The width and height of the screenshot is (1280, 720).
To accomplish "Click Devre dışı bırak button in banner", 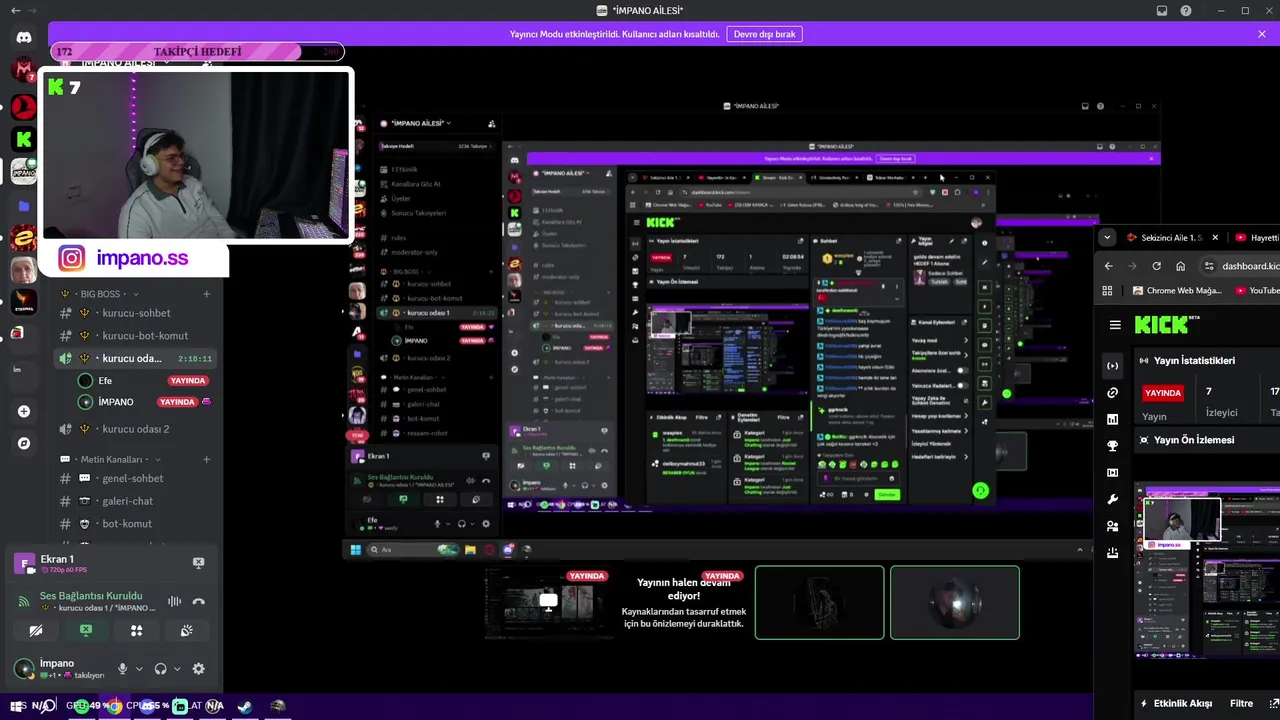I will pyautogui.click(x=764, y=34).
